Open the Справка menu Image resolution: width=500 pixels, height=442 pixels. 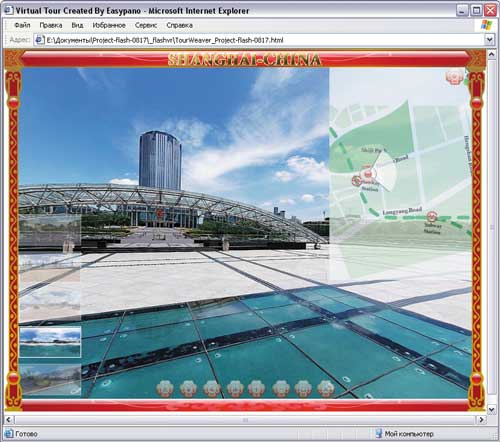pos(179,25)
